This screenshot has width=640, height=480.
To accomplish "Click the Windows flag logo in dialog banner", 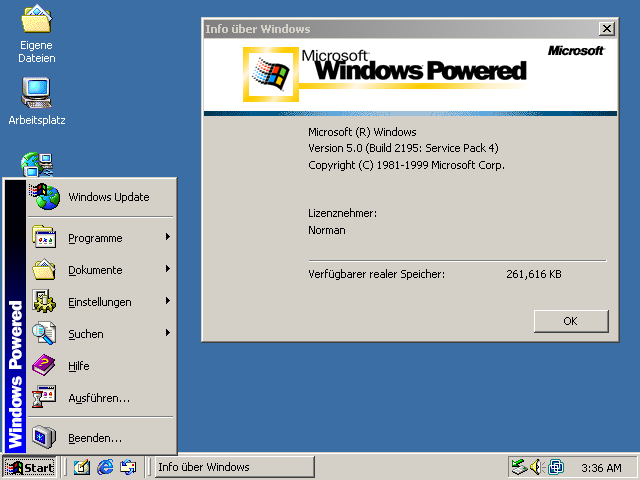I will pyautogui.click(x=271, y=74).
